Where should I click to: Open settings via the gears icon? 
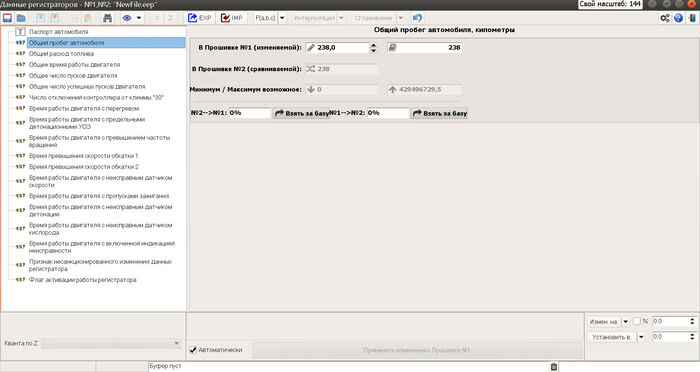(x=665, y=18)
